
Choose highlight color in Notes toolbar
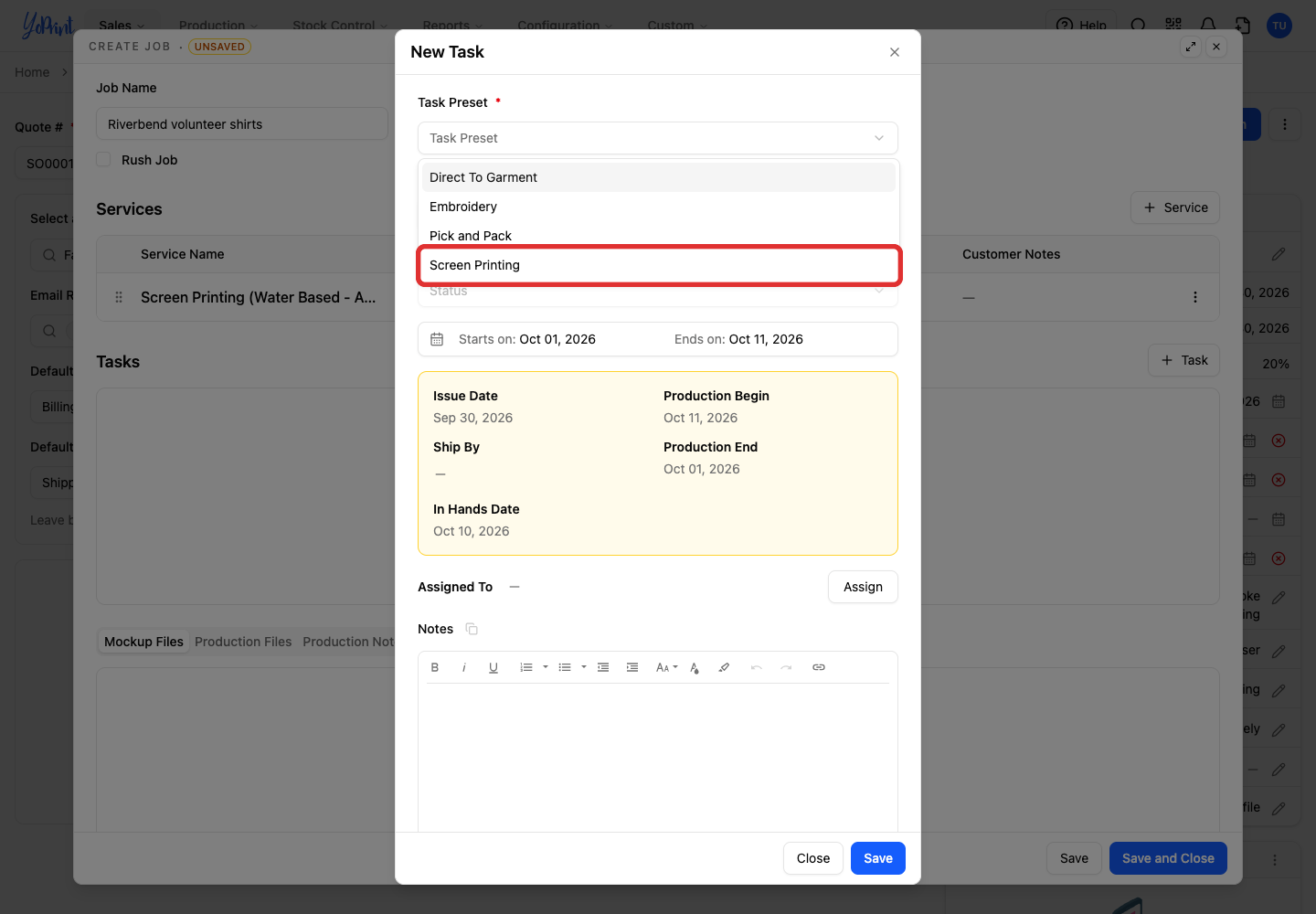coord(724,667)
